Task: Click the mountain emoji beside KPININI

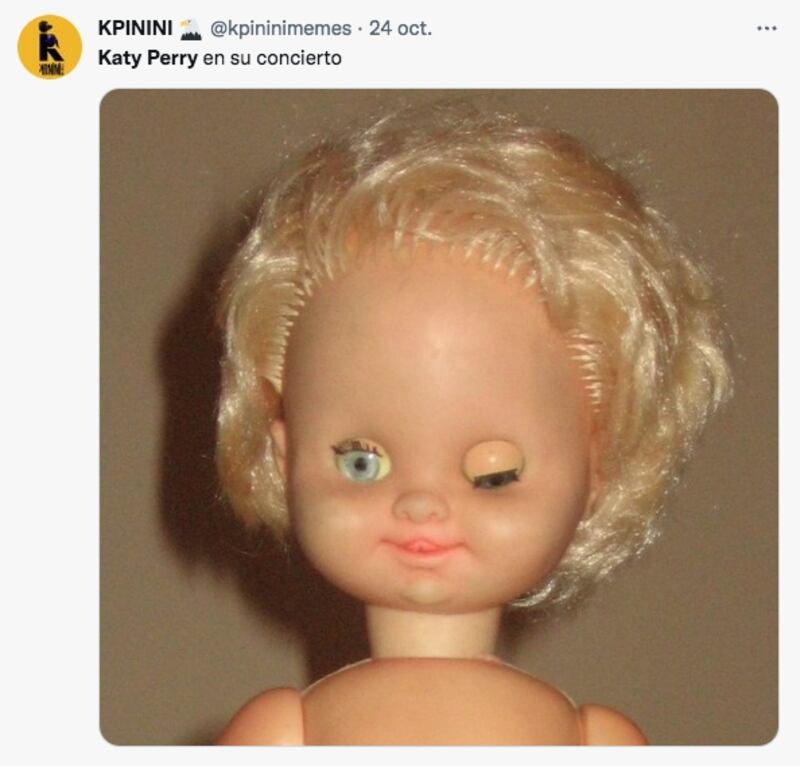Action: (191, 29)
